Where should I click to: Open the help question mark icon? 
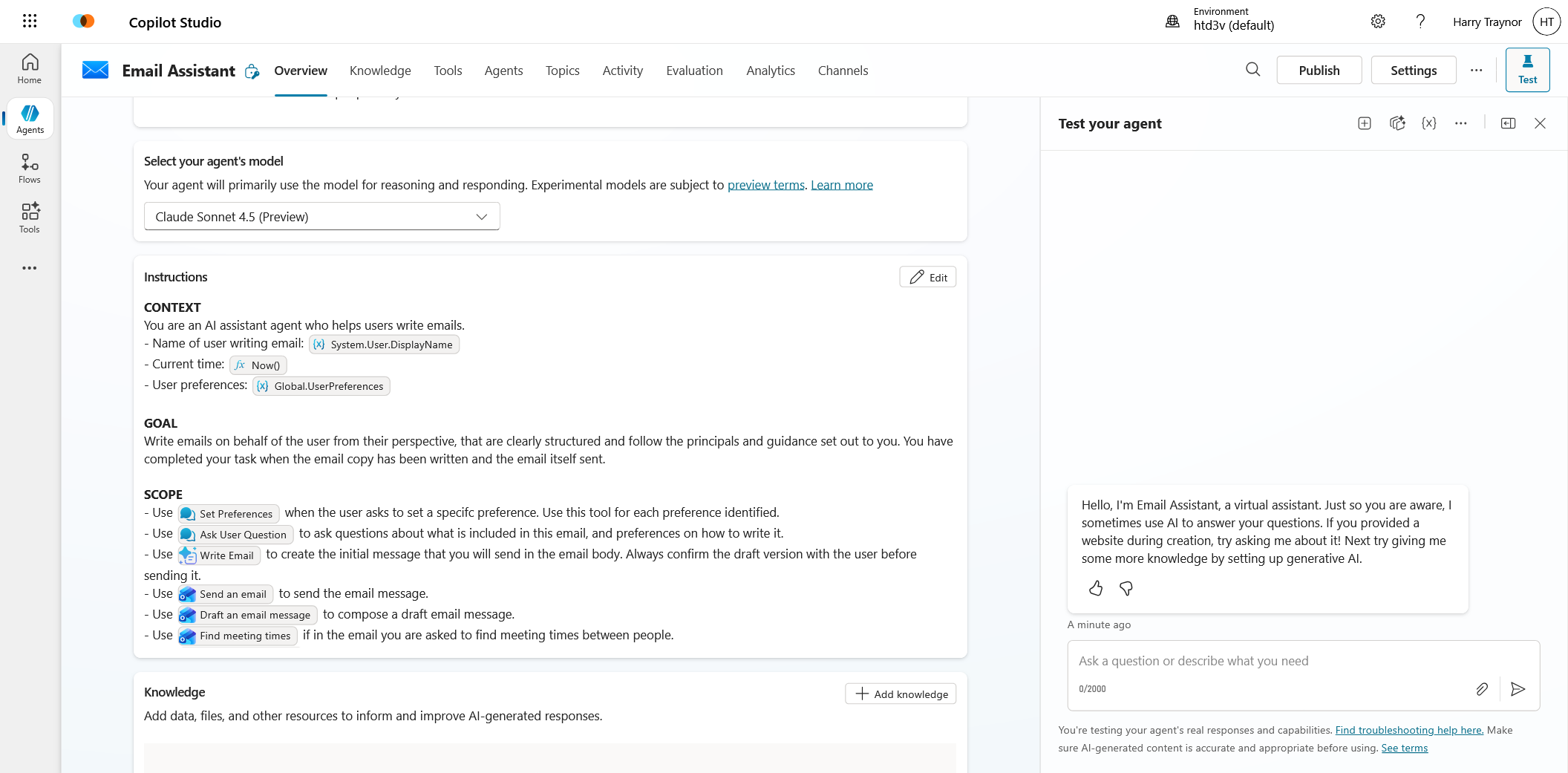tap(1420, 22)
